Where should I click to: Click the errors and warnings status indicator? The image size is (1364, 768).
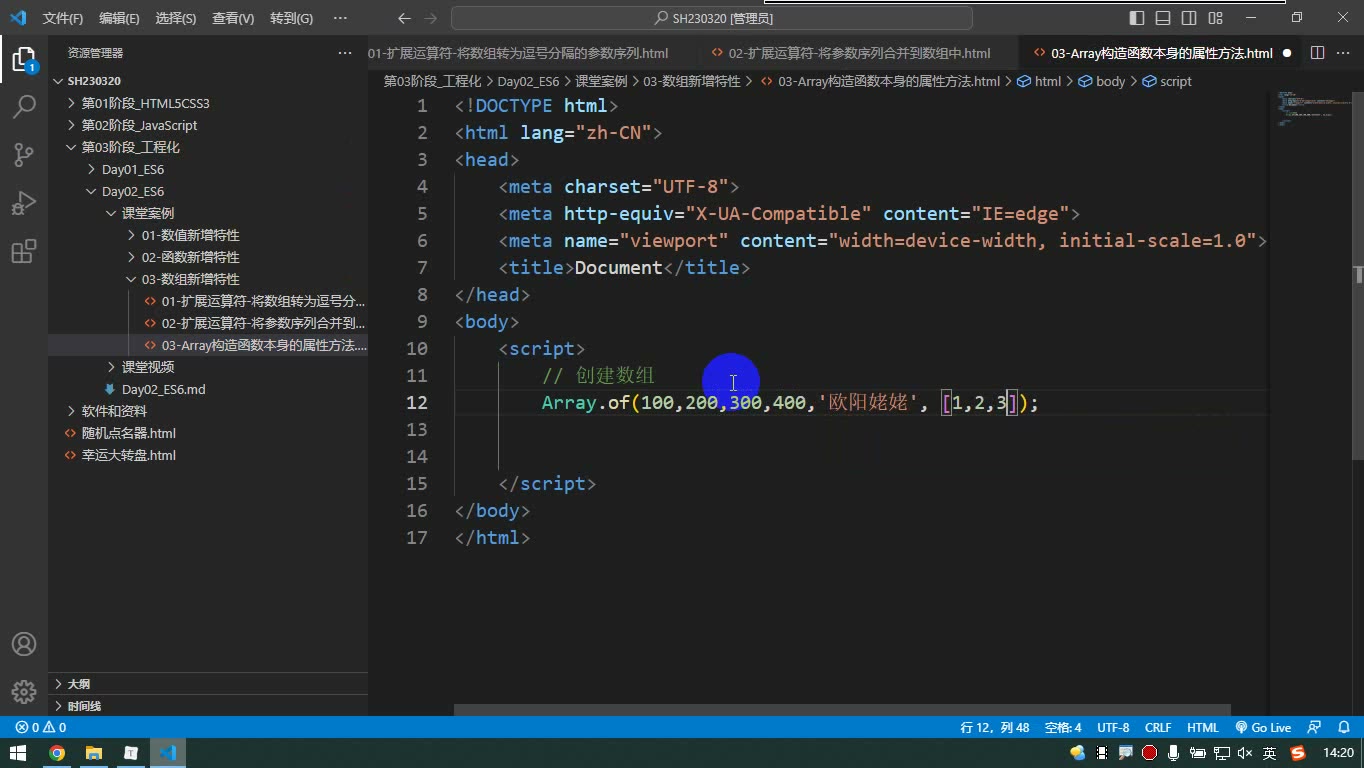point(41,728)
